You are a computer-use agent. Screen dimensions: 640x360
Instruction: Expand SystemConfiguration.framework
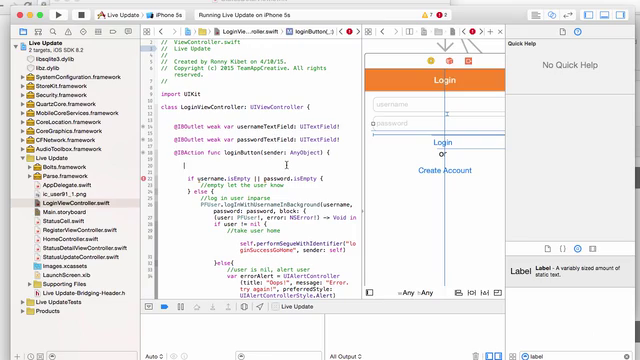click(x=23, y=77)
